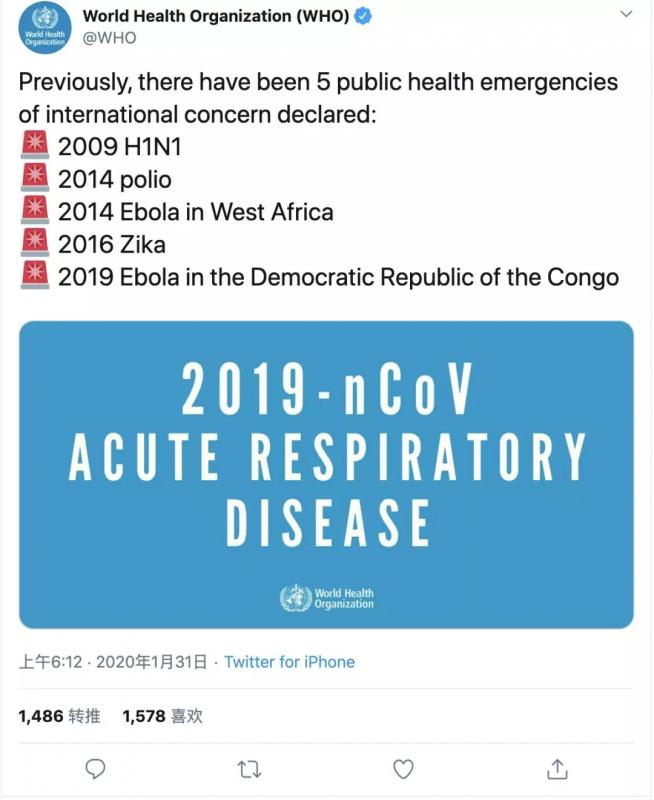Like the tweet with heart icon
Image resolution: width=654 pixels, height=800 pixels.
(x=403, y=768)
